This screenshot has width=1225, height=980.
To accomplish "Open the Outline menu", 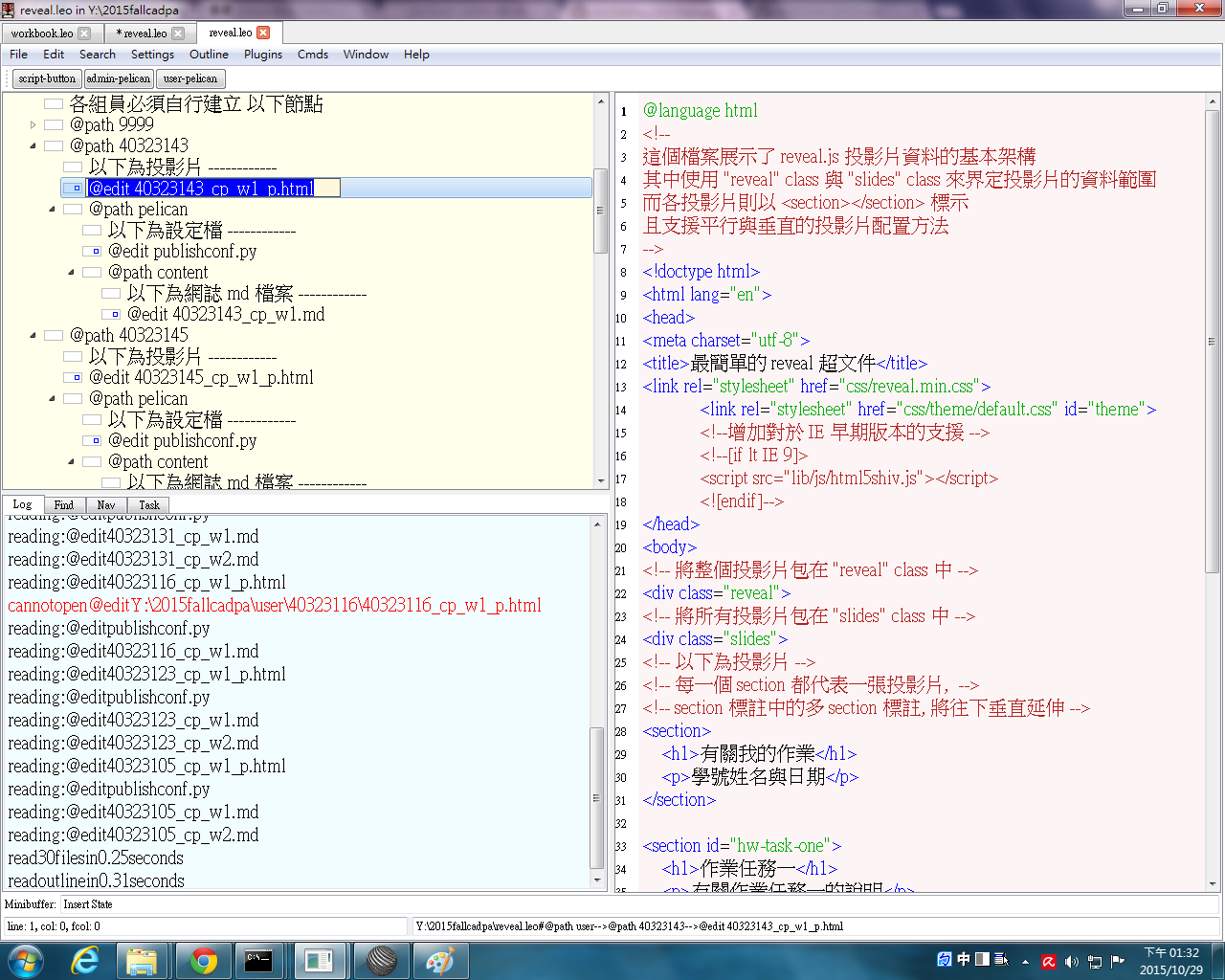I will [209, 55].
